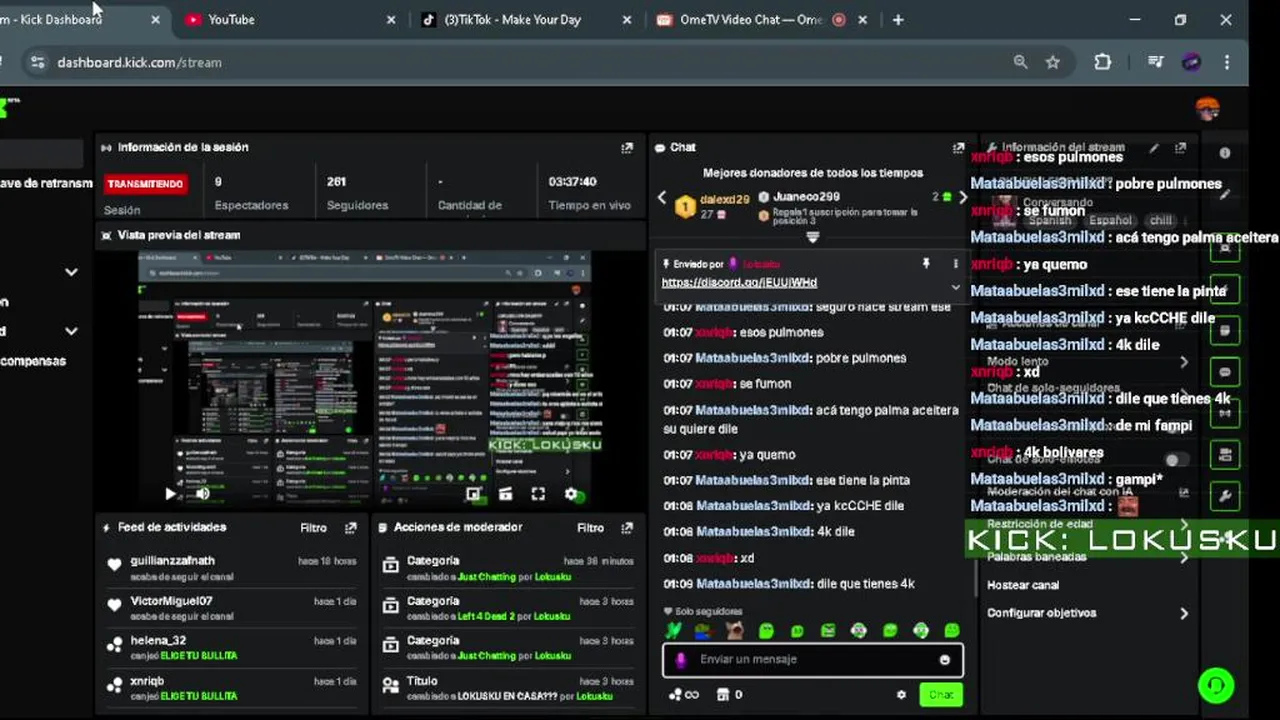The width and height of the screenshot is (1280, 720).
Task: Click info icon in right sidebar
Action: point(1225,153)
